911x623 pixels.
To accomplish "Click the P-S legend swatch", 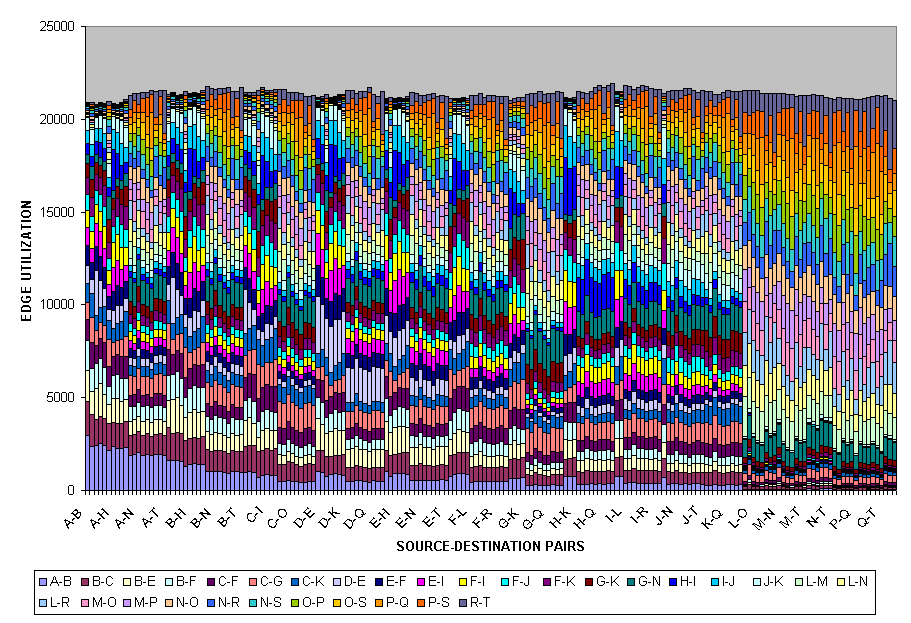I will (x=428, y=602).
